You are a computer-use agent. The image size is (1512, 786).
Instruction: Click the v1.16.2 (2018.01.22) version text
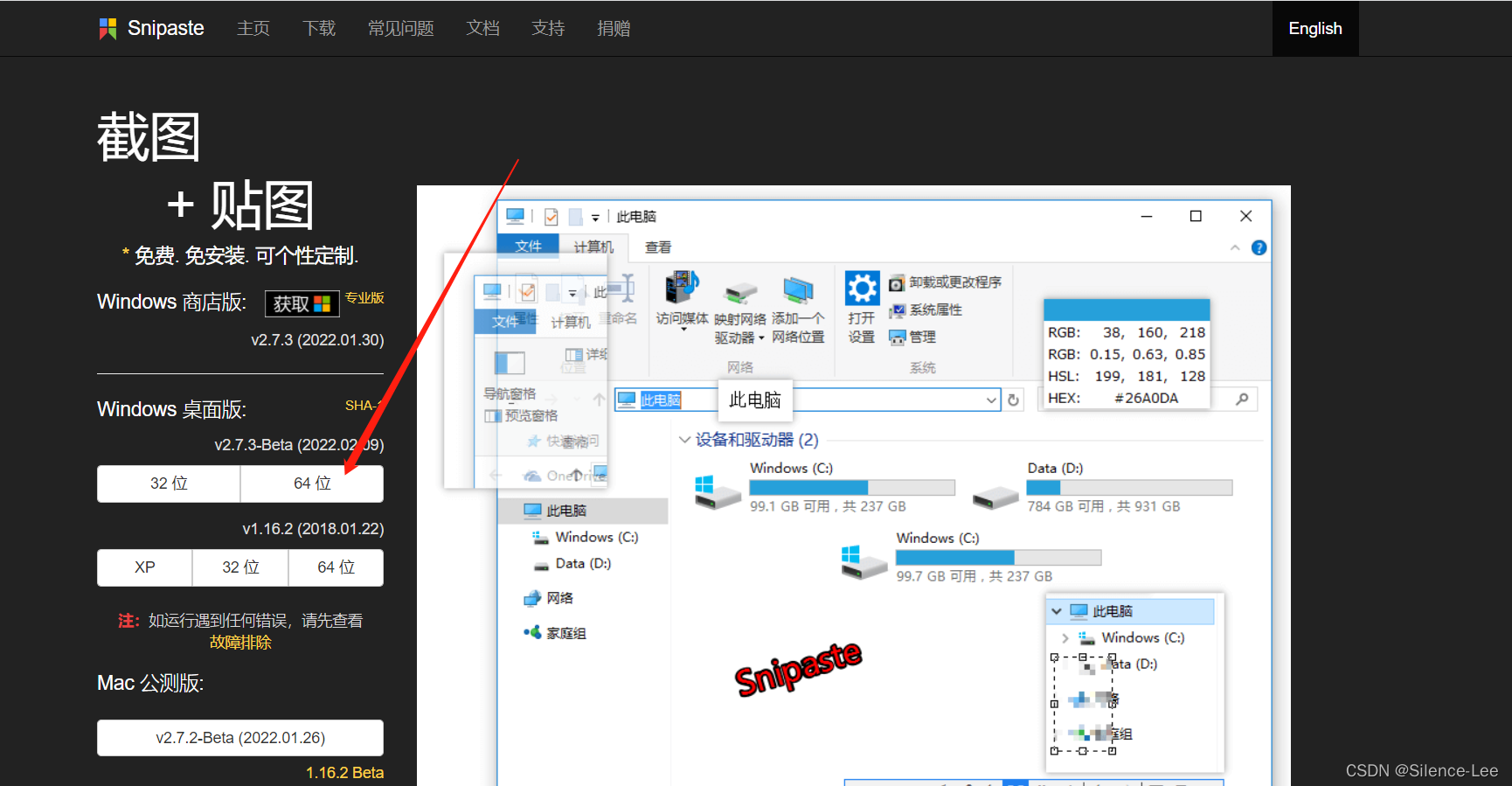tap(313, 529)
